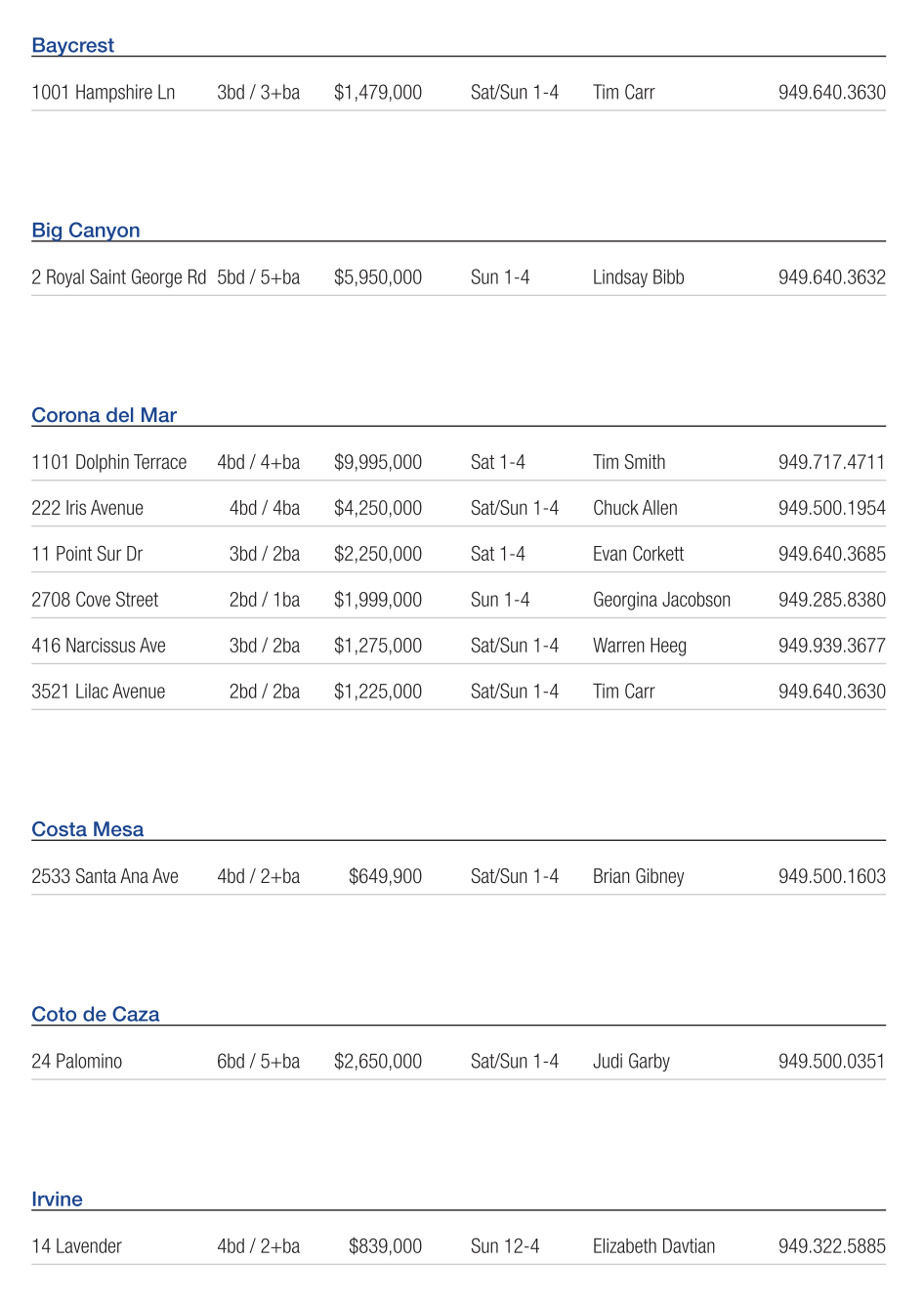Select the Corona del Mar heading

104,415
